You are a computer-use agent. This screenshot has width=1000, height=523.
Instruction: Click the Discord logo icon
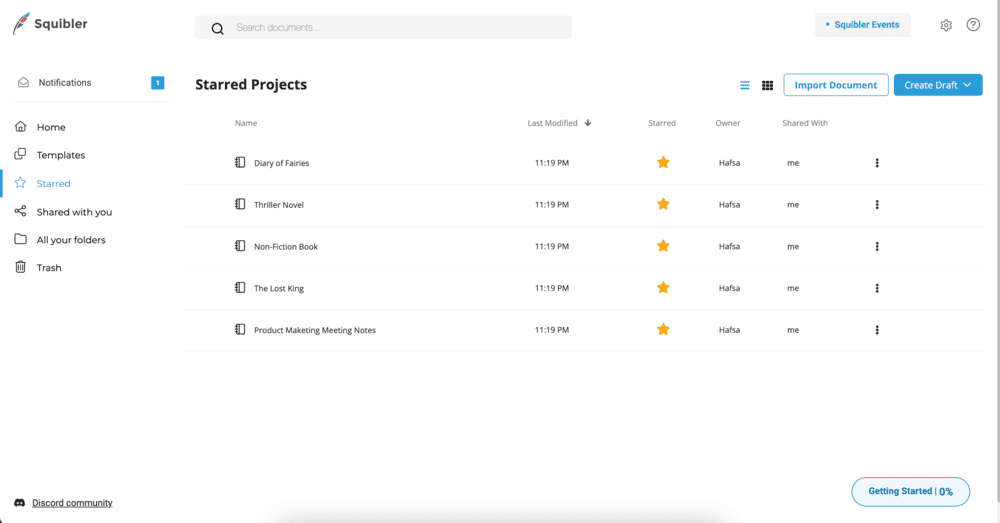[x=20, y=503]
